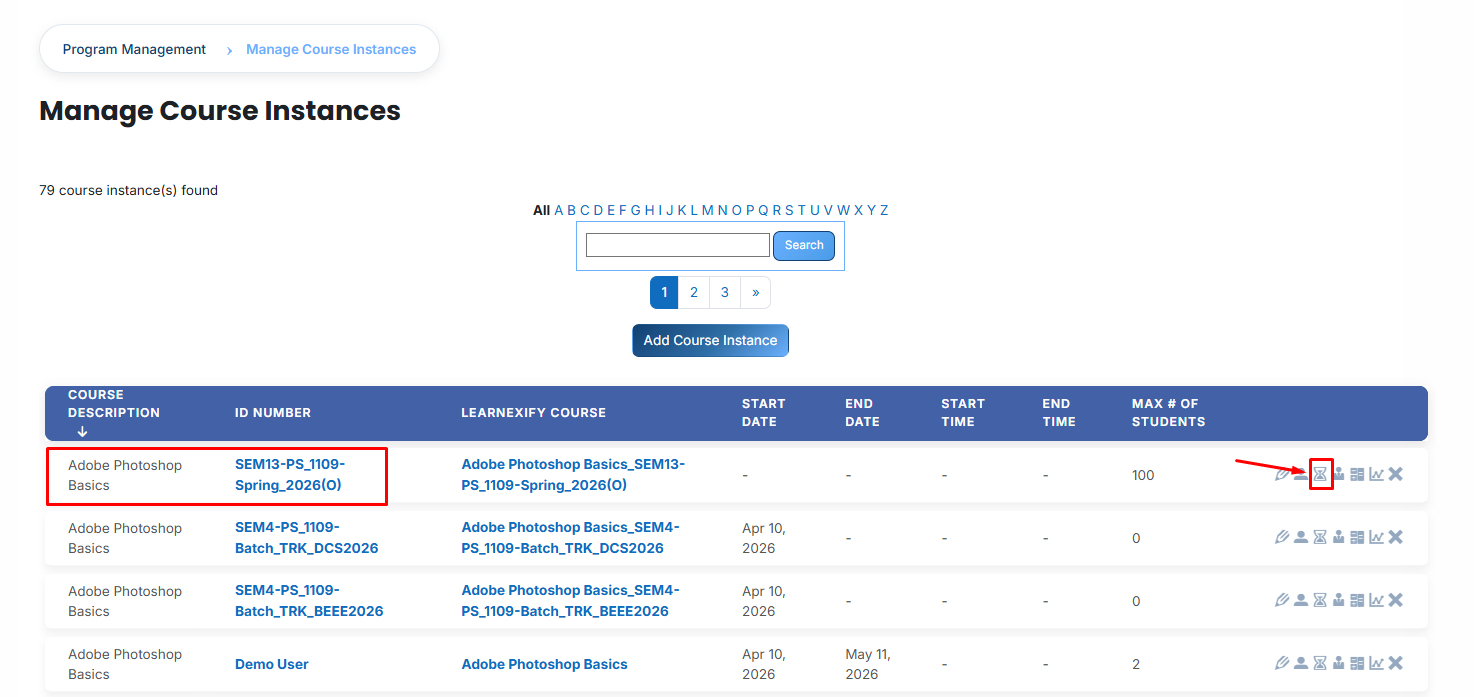Open the Manage Course Instances breadcrumb link

(331, 49)
